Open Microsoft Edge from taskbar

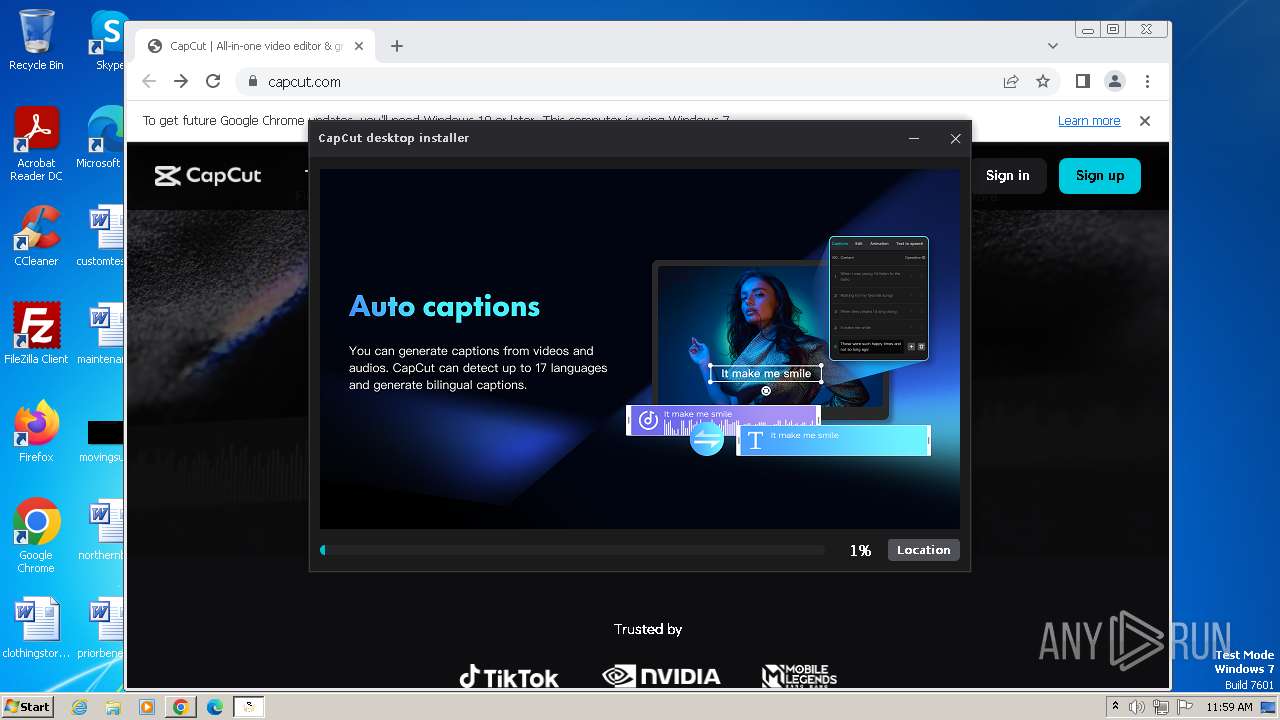tap(215, 707)
